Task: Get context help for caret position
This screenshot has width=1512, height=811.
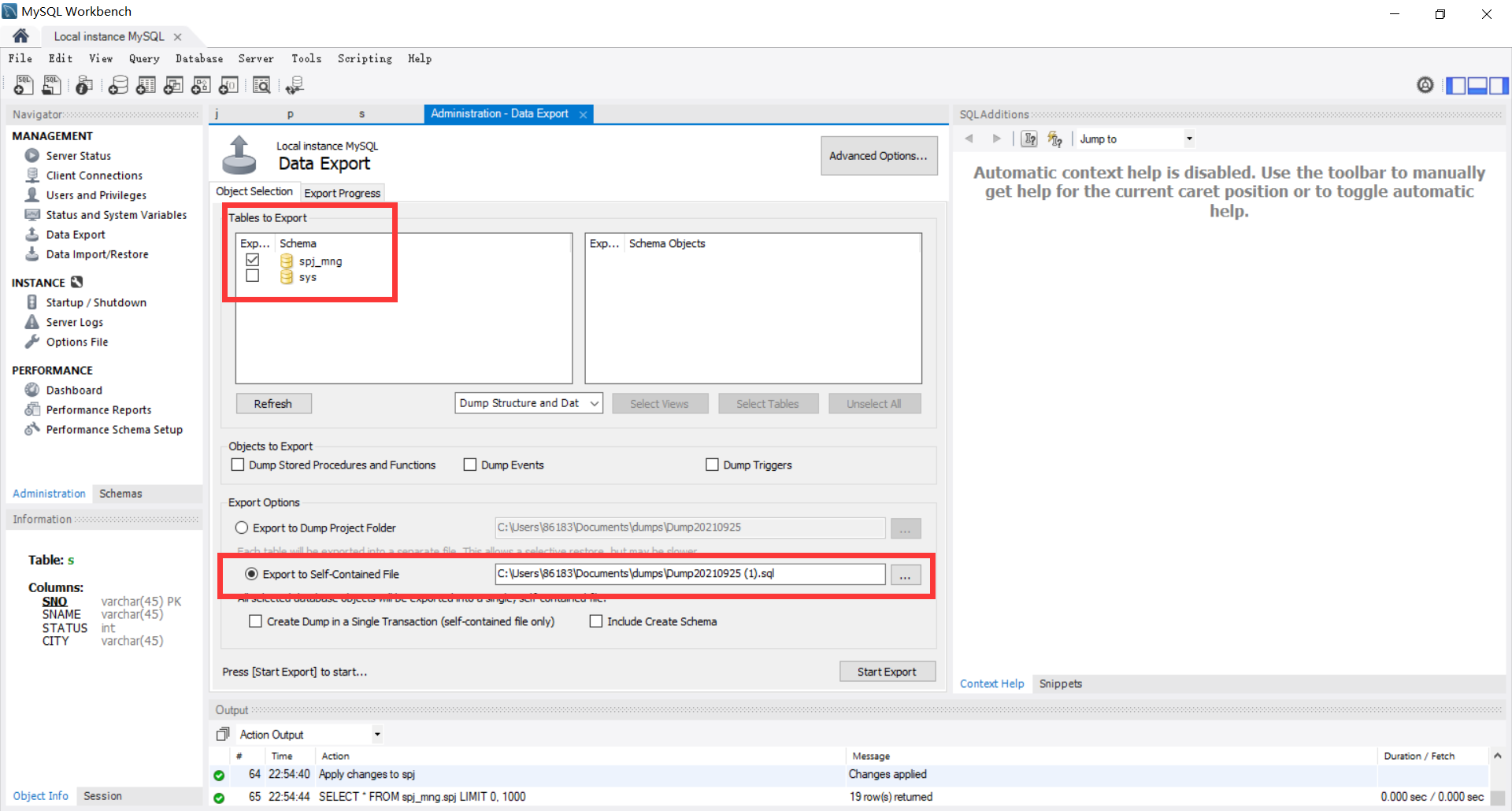Action: pos(1029,139)
